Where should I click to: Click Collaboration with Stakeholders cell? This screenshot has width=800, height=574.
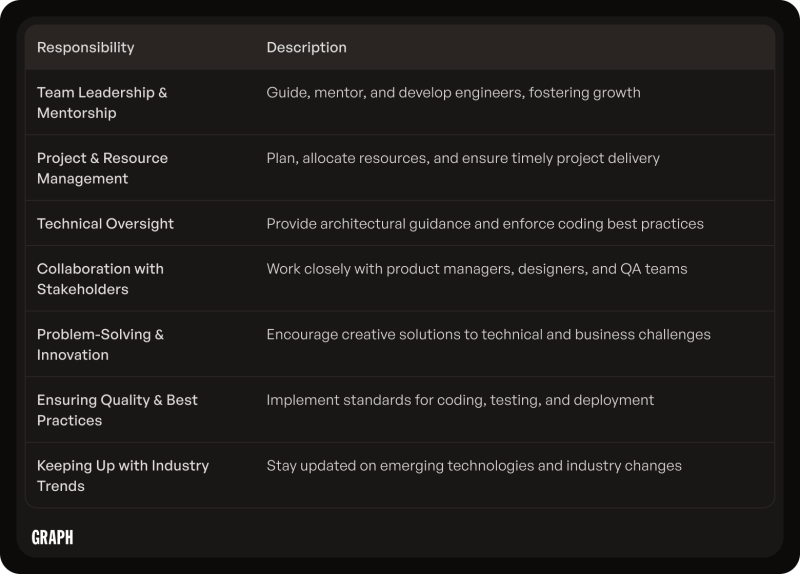(100, 279)
